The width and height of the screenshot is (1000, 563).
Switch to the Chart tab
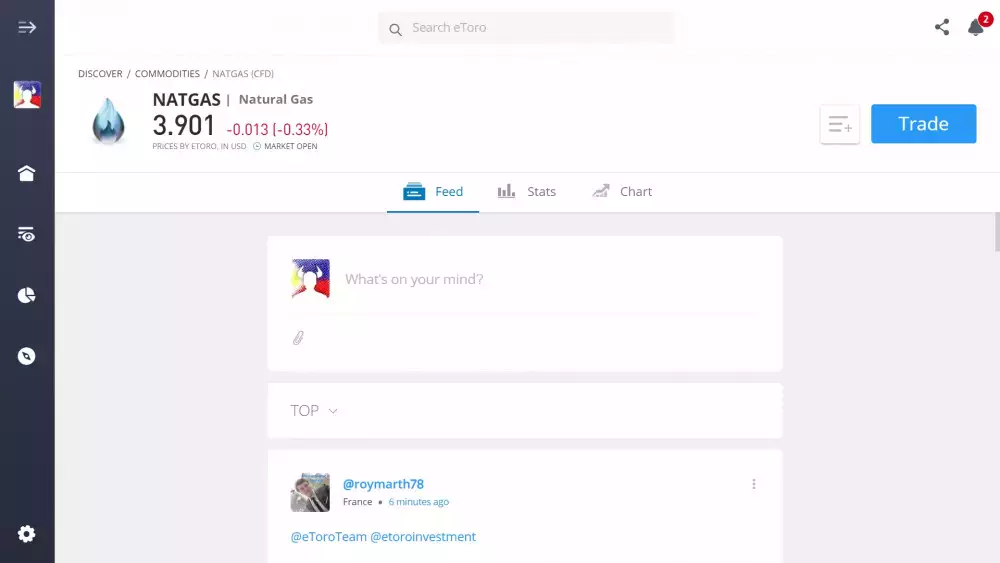coord(622,191)
